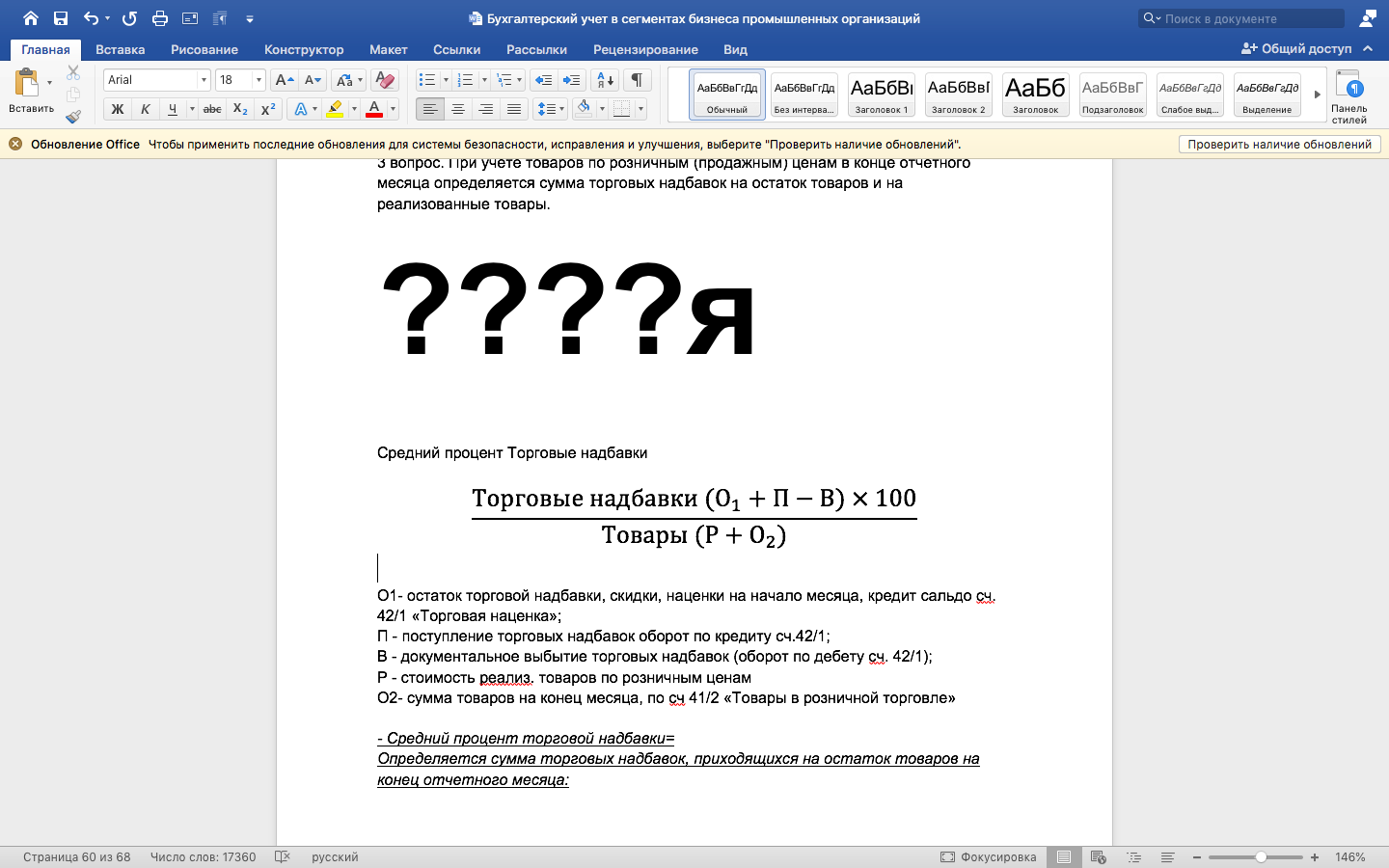Align text to the left
The image size is (1389, 868).
point(430,109)
